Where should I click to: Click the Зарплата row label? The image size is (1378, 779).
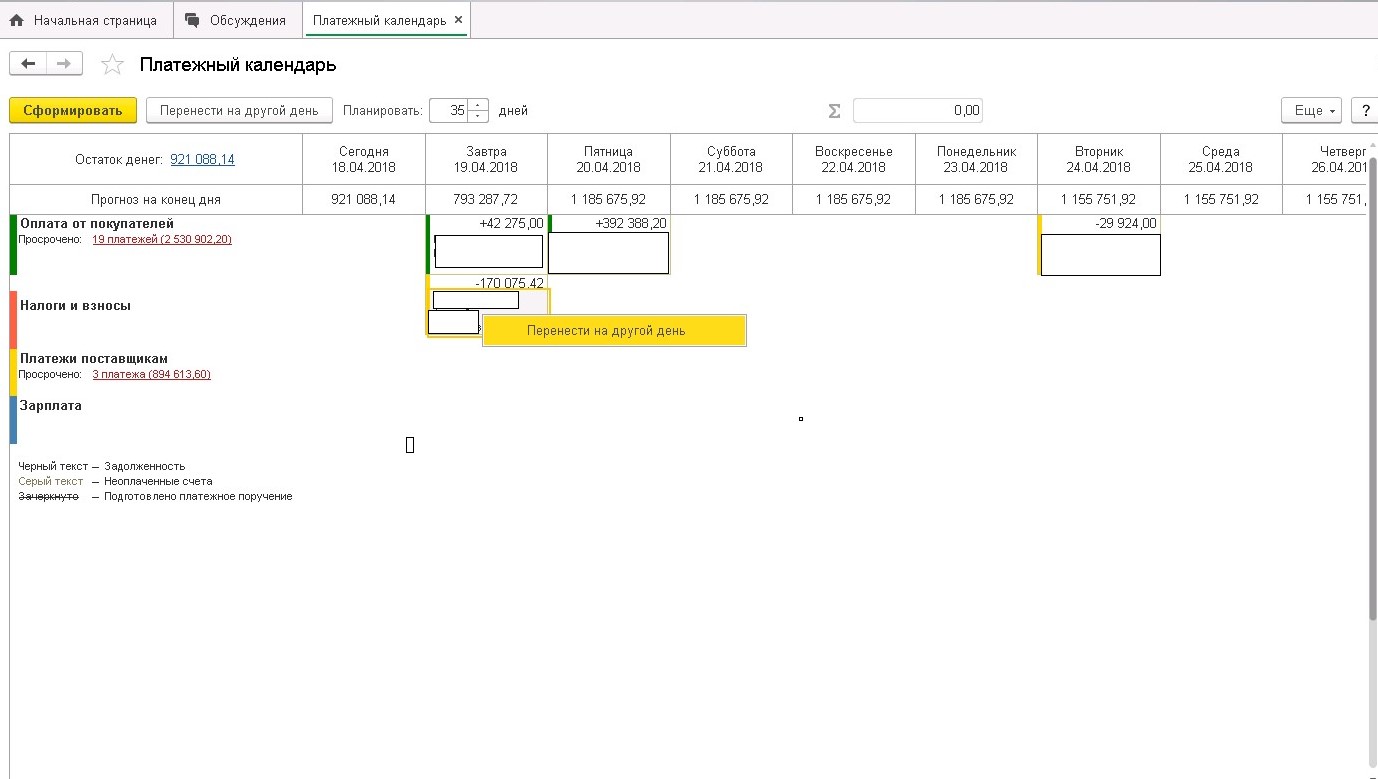(x=51, y=406)
